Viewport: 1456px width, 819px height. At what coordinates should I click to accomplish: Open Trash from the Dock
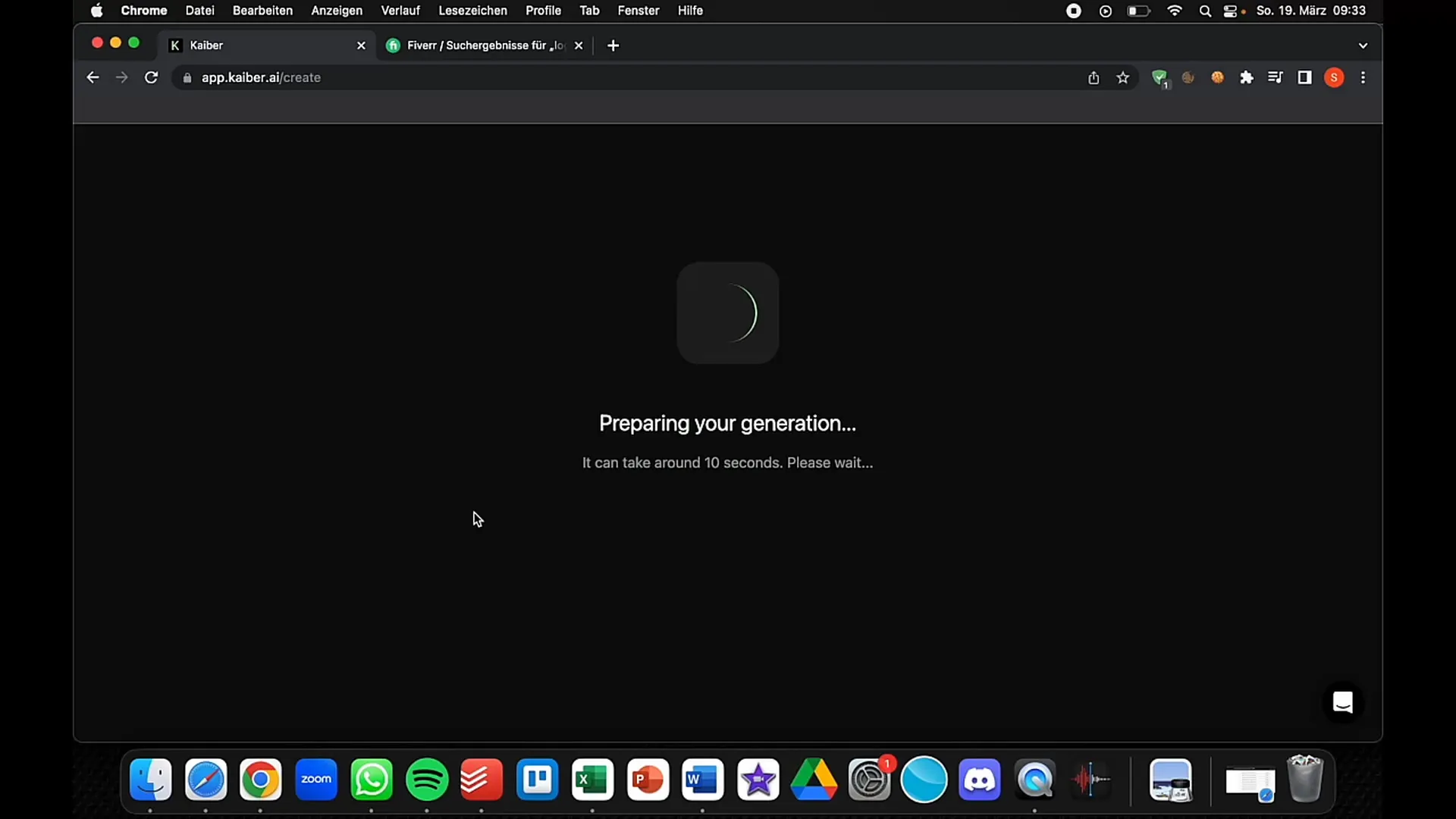pos(1305,778)
